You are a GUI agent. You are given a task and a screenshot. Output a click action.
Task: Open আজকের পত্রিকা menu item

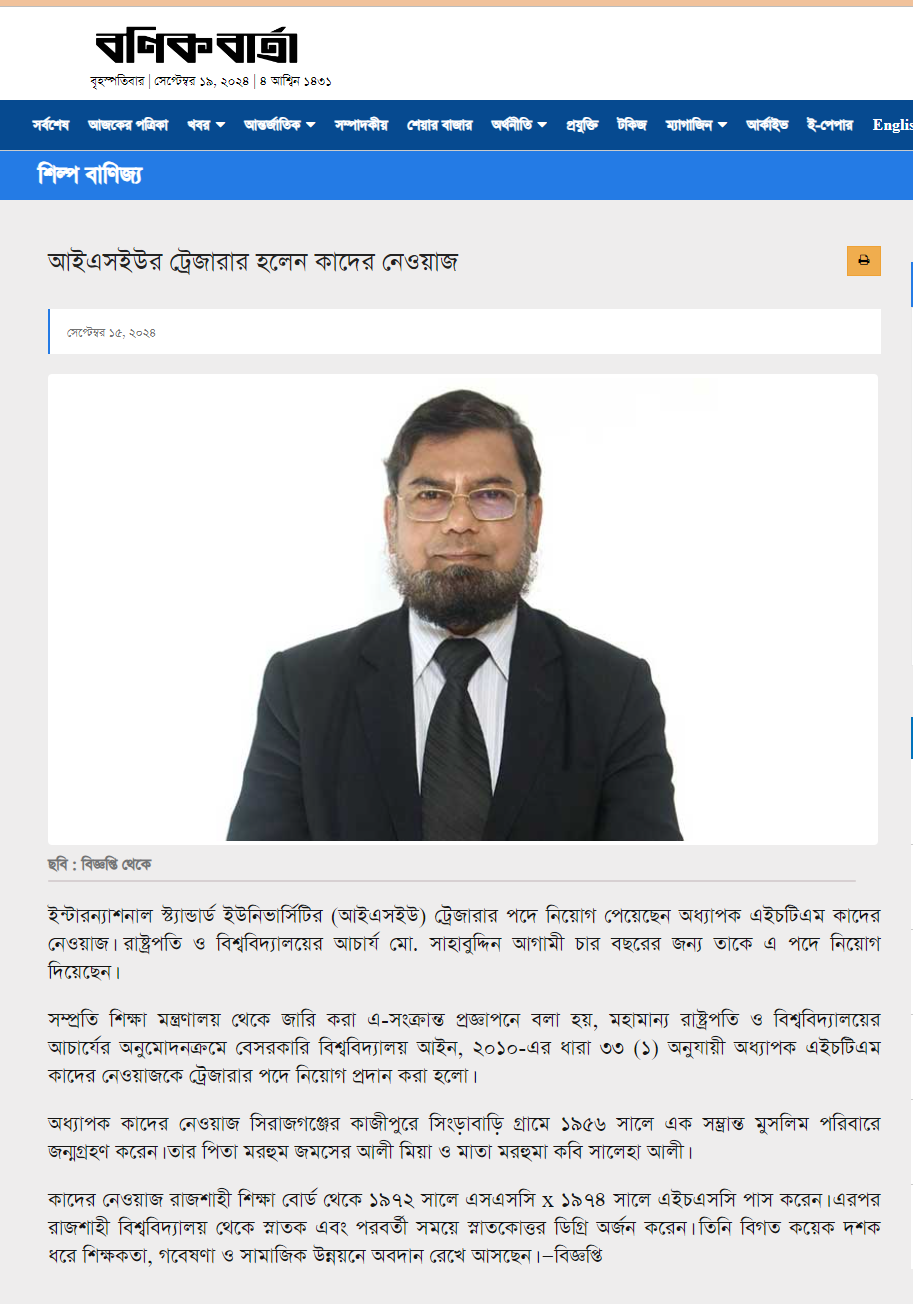point(128,125)
